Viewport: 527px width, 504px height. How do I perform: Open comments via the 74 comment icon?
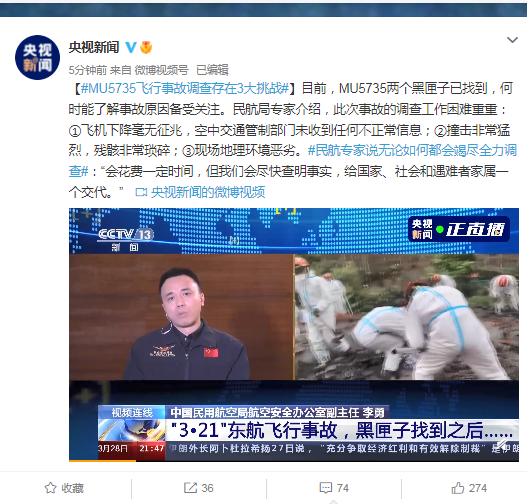tap(334, 488)
